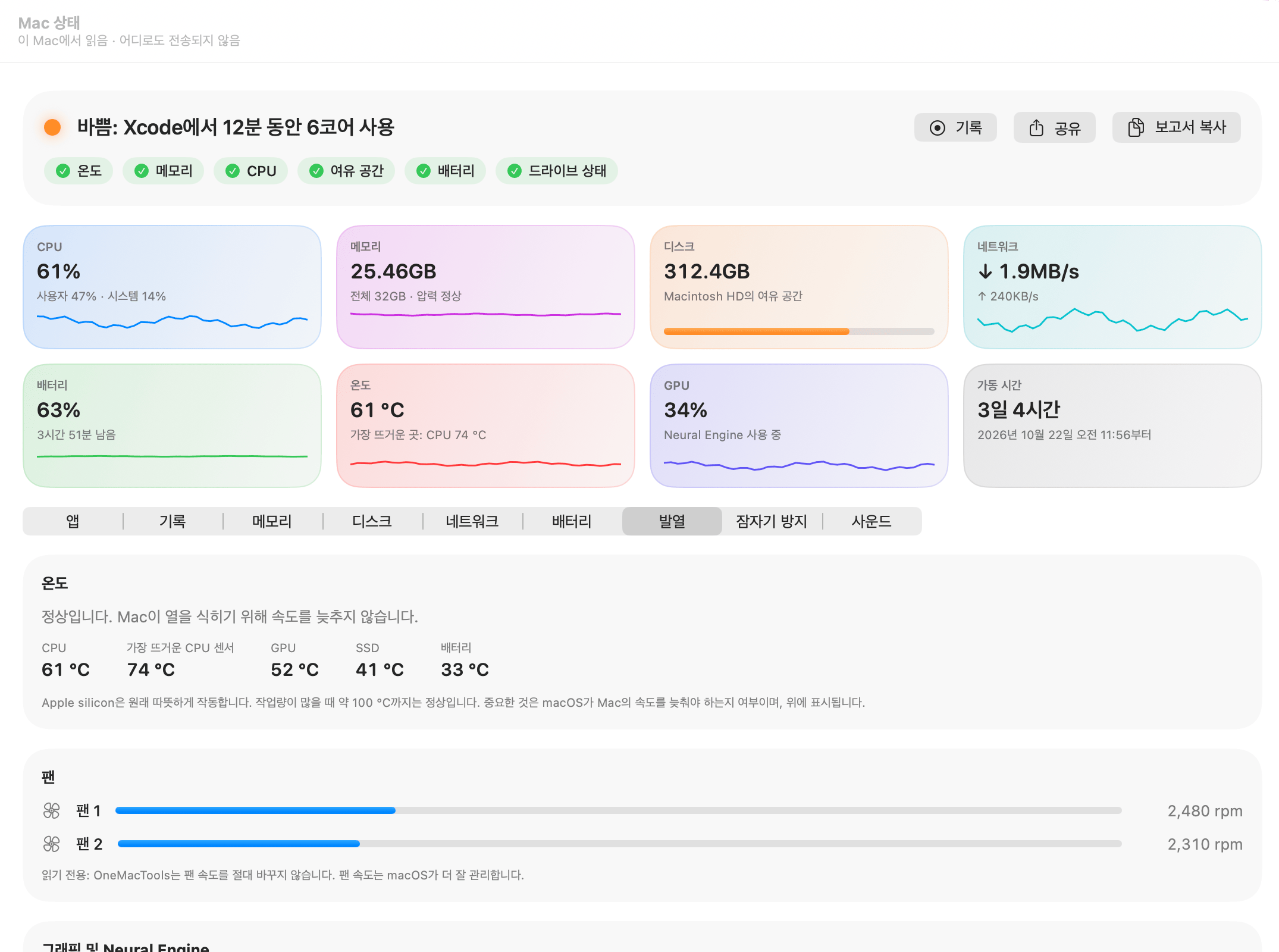This screenshot has width=1279, height=952.
Task: Click the green checkmark on 메모리 chip
Action: [x=142, y=171]
